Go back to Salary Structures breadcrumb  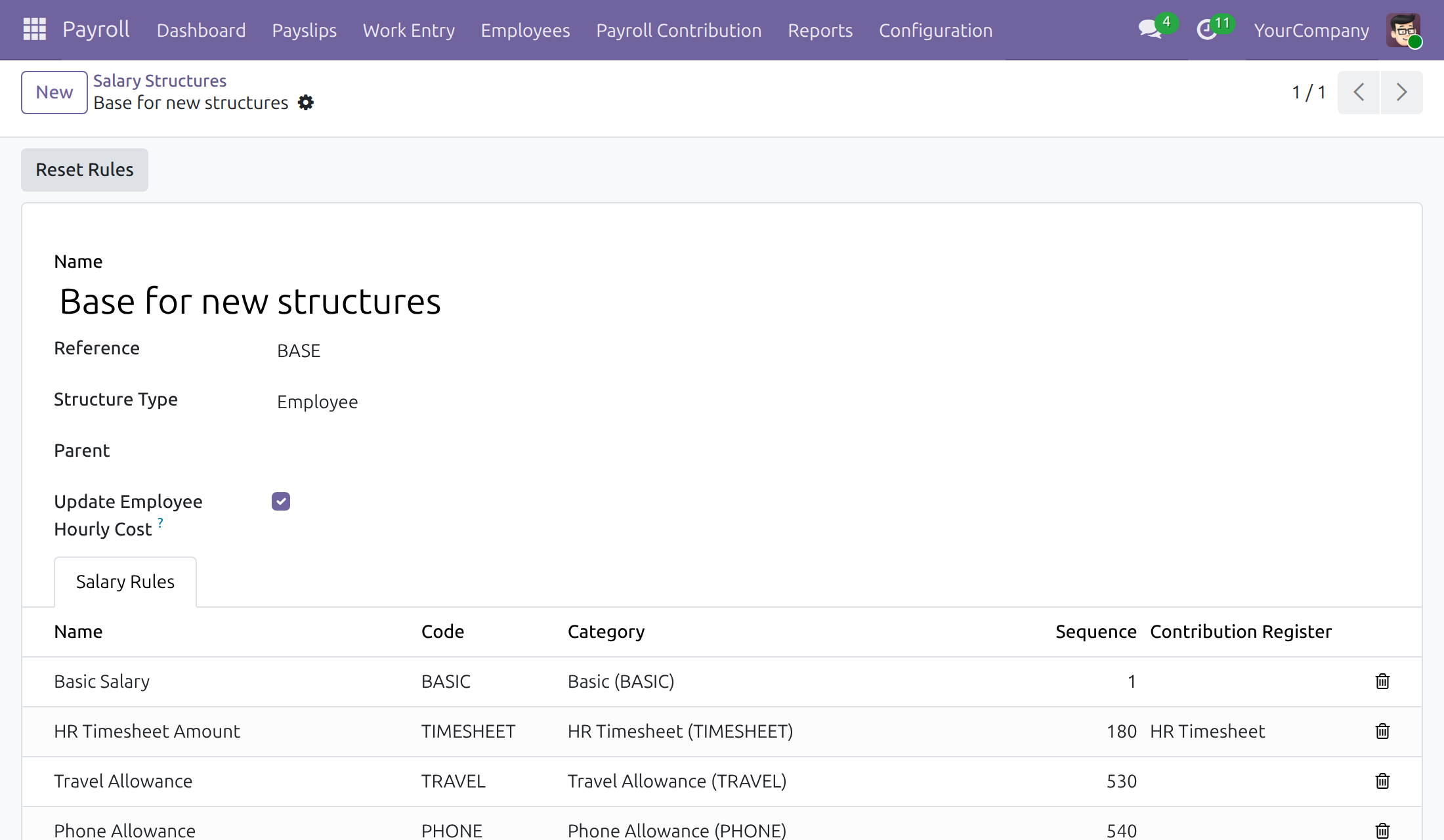pyautogui.click(x=159, y=81)
